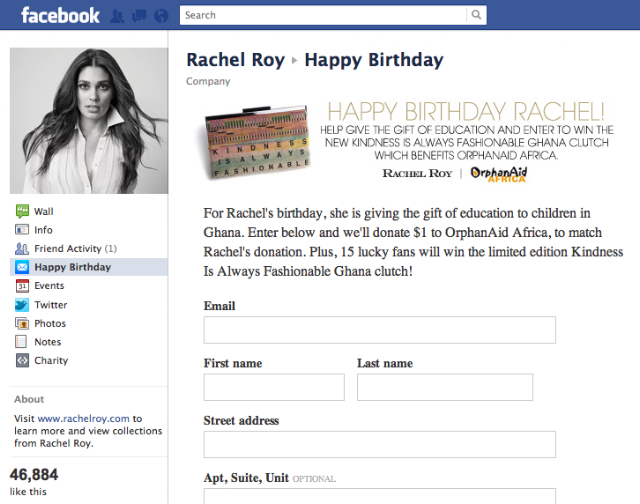The image size is (640, 504).
Task: Click into the Street address field
Action: (380, 444)
